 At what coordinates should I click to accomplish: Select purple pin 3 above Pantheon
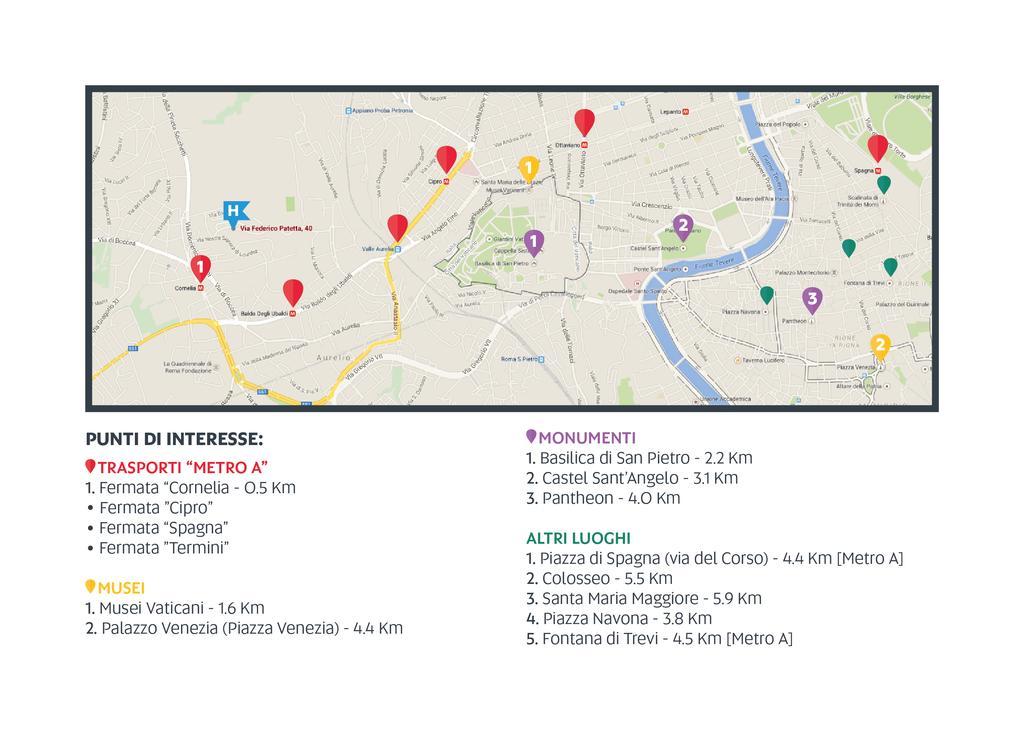(x=812, y=300)
